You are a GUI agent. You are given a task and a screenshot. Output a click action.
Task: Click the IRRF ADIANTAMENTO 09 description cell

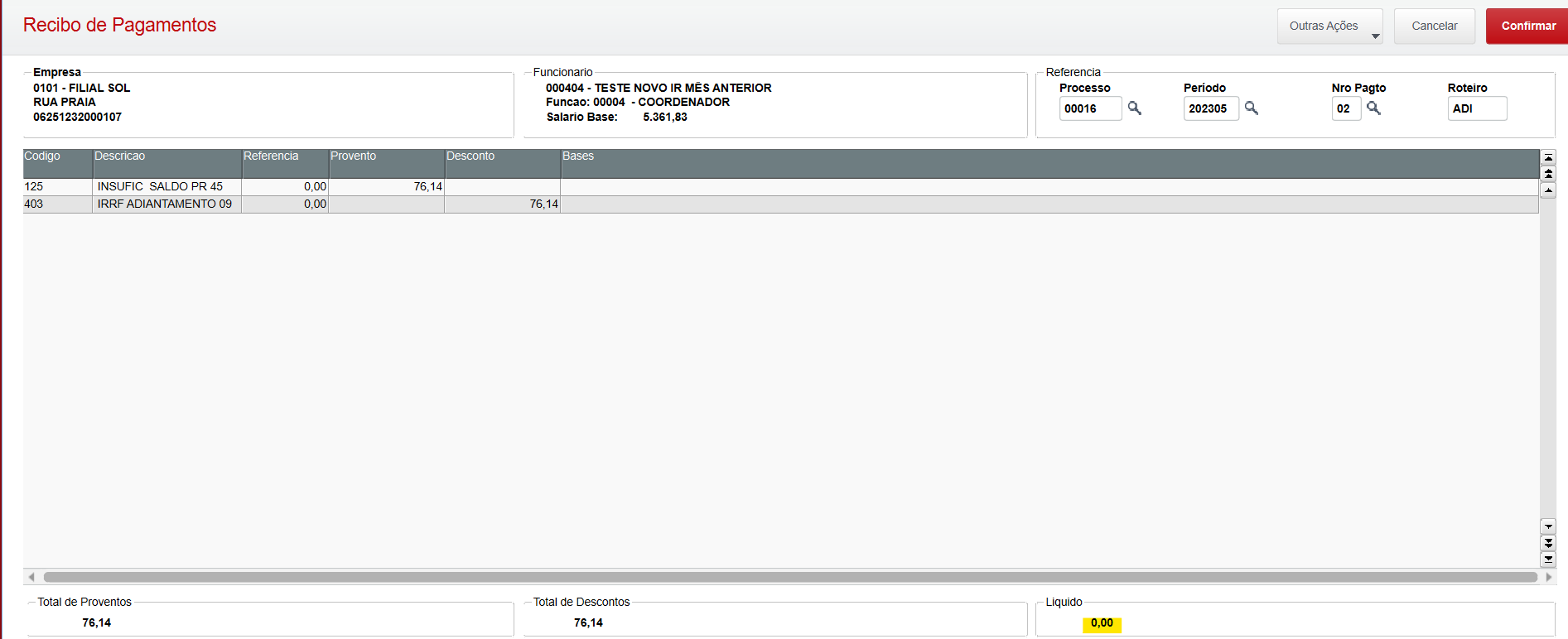[x=166, y=204]
